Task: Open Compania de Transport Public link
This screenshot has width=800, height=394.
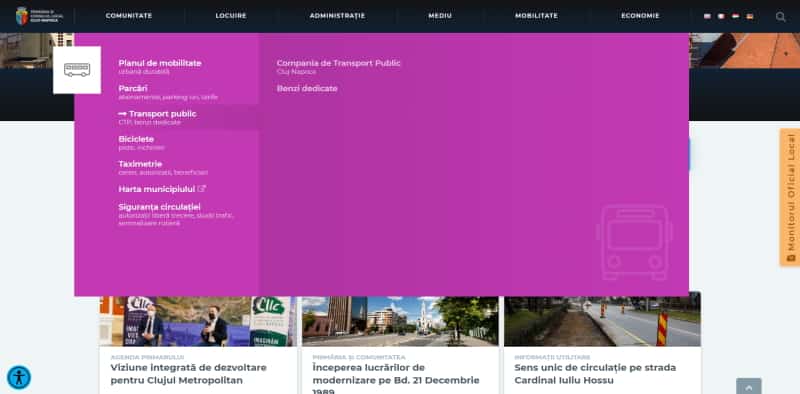Action: [338, 67]
